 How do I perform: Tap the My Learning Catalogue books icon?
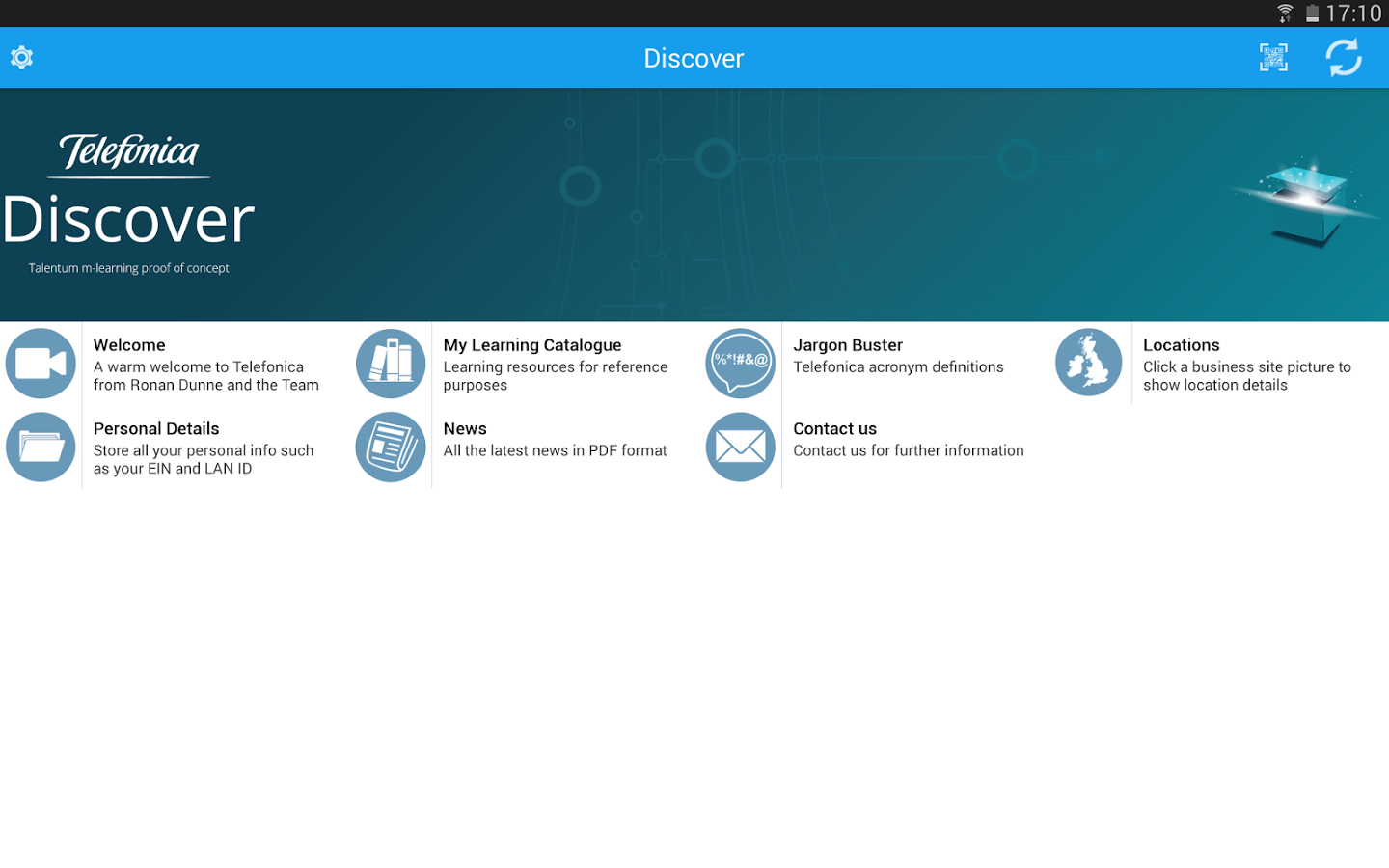click(x=391, y=364)
